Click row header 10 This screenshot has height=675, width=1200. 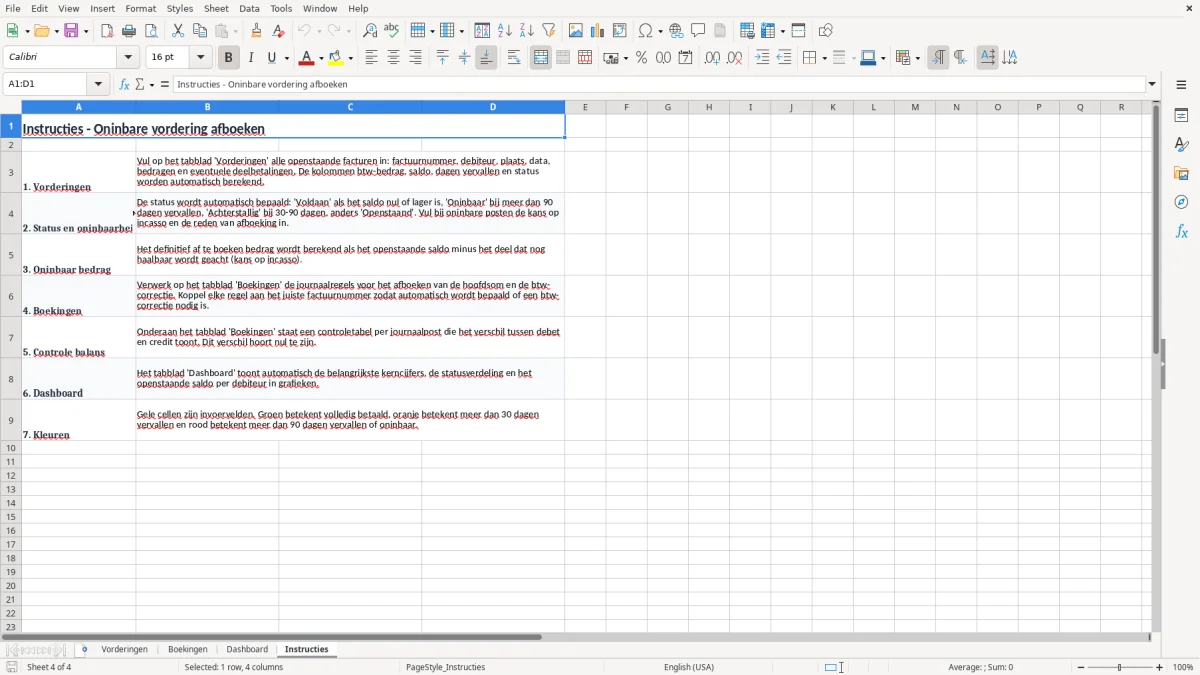[x=11, y=448]
